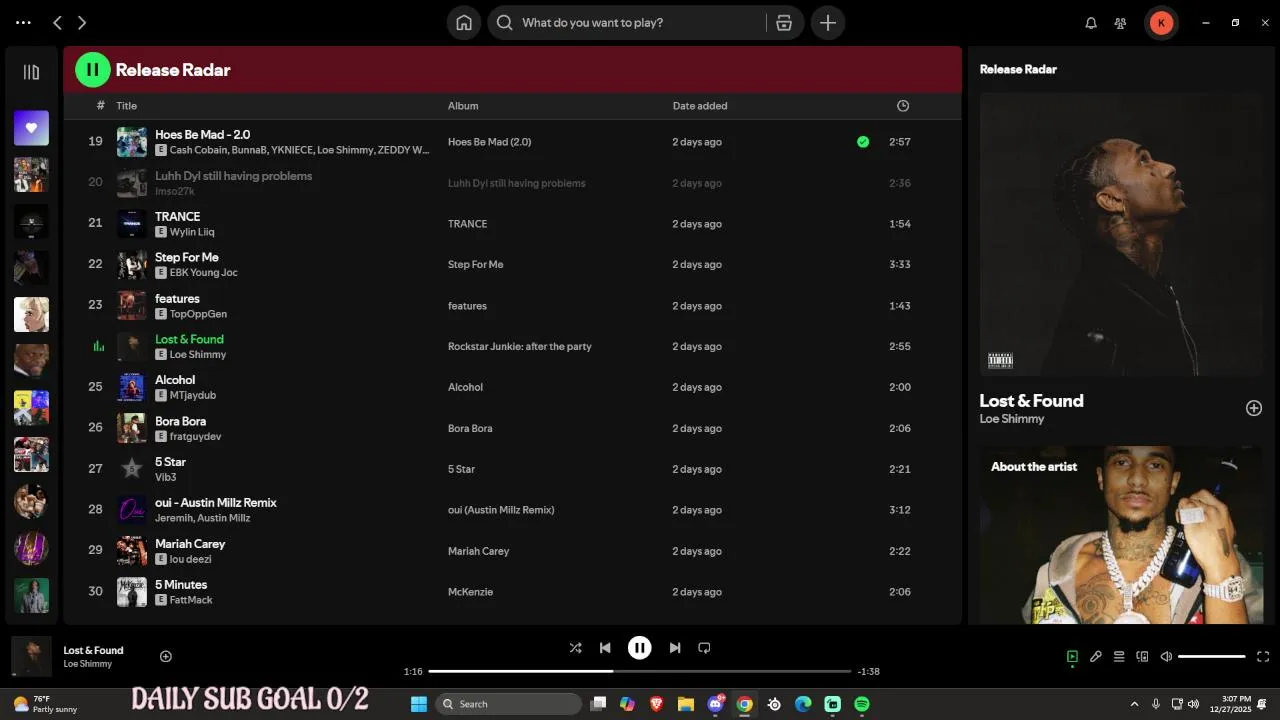Open About the artist card
This screenshot has width=1280, height=720.
(x=1121, y=535)
